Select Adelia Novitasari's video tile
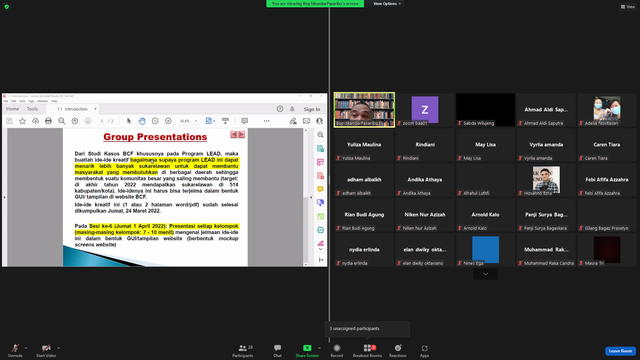The height and width of the screenshot is (360, 640). pos(607,109)
